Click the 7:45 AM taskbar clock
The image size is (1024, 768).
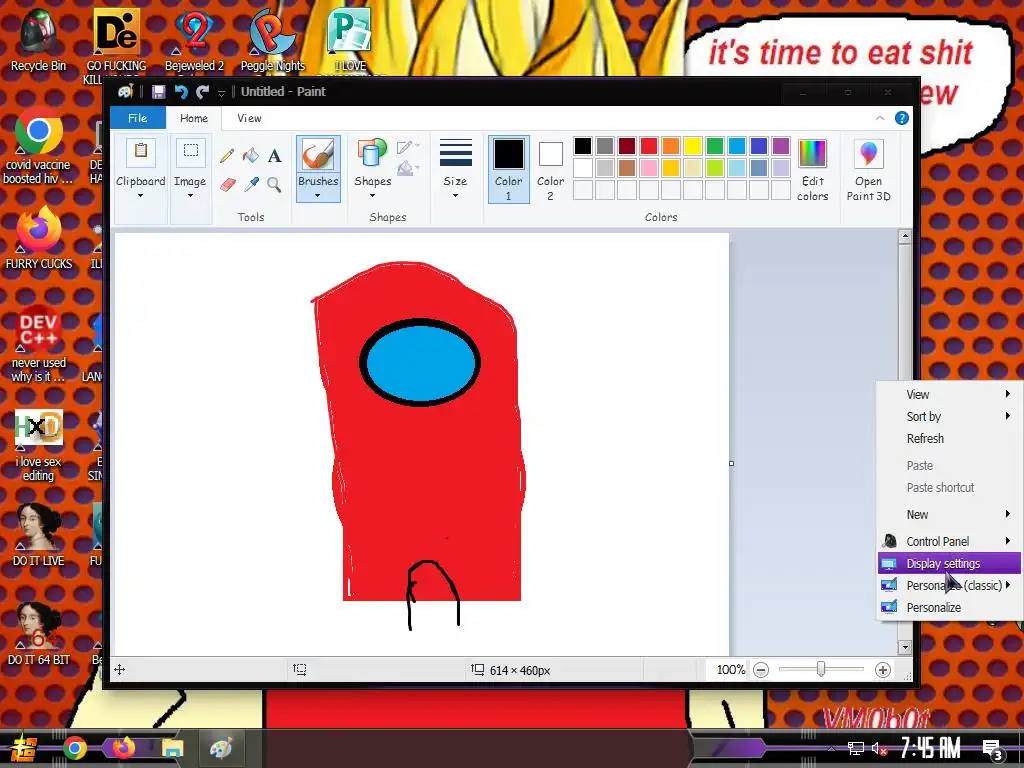pyautogui.click(x=931, y=748)
